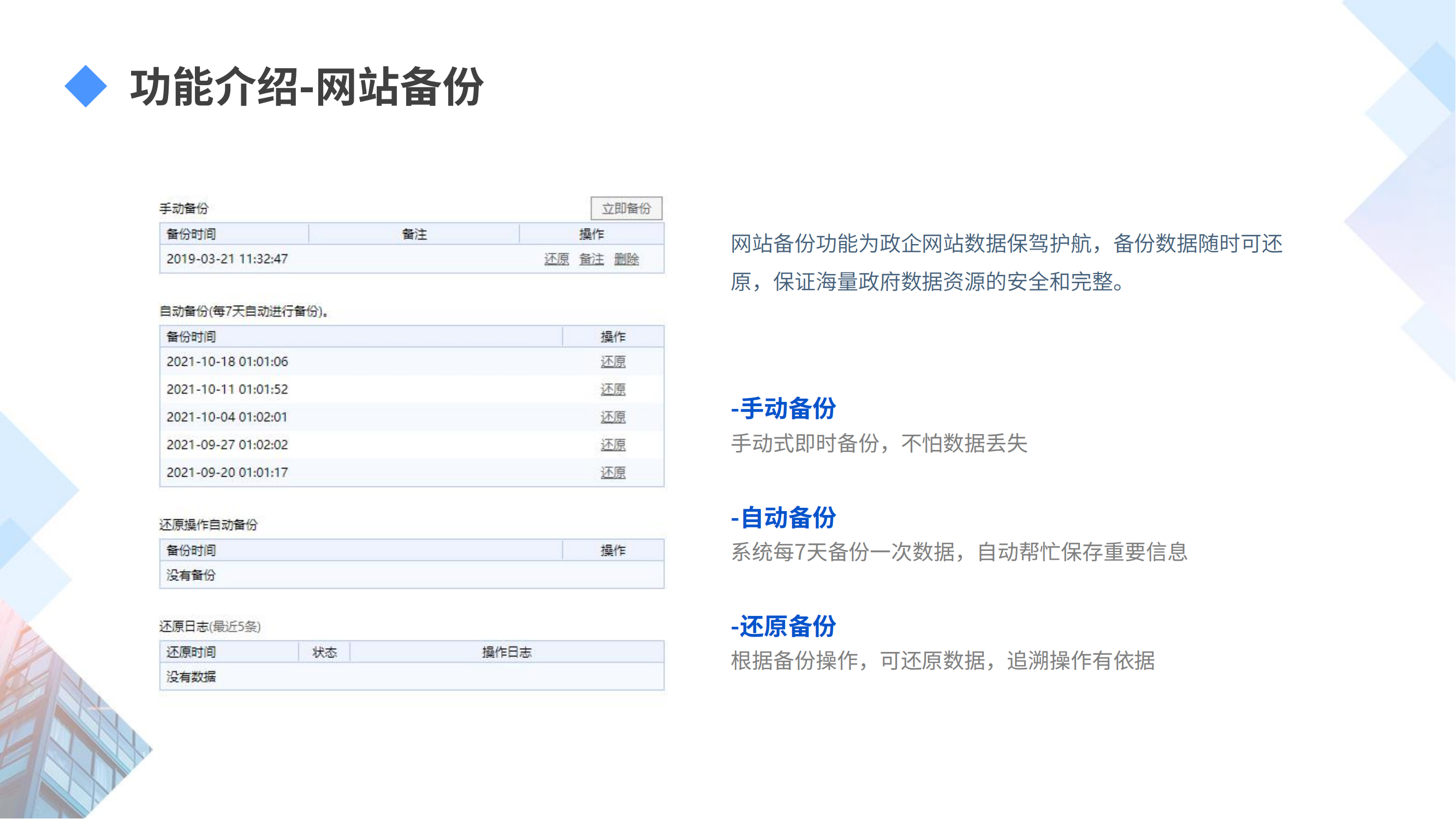The image size is (1456, 819).
Task: Click the 备份时间 header in manual backup table
Action: click(x=191, y=234)
